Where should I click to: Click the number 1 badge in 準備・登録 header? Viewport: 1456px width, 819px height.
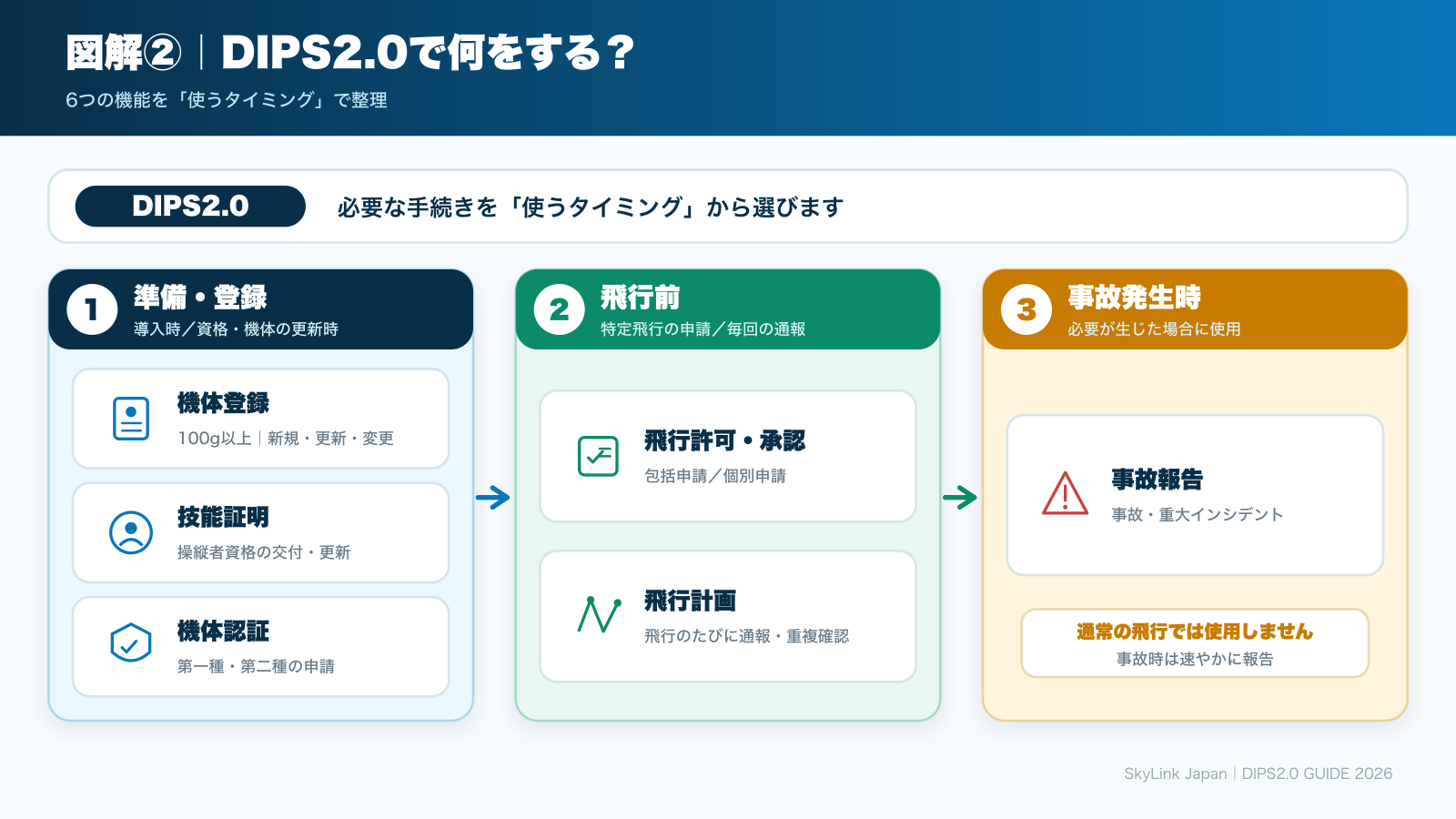tap(92, 309)
